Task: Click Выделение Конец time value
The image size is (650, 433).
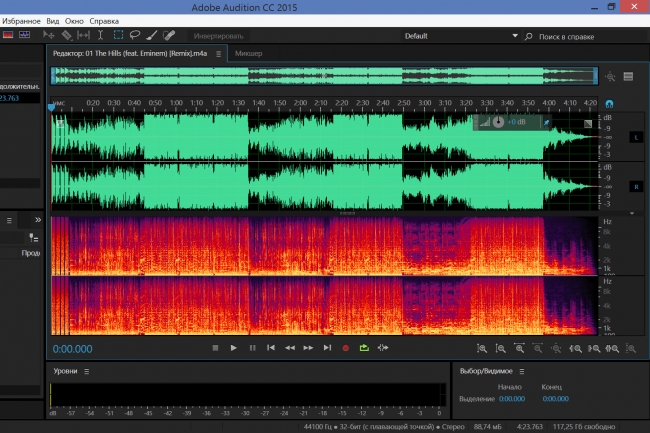Action: click(555, 399)
